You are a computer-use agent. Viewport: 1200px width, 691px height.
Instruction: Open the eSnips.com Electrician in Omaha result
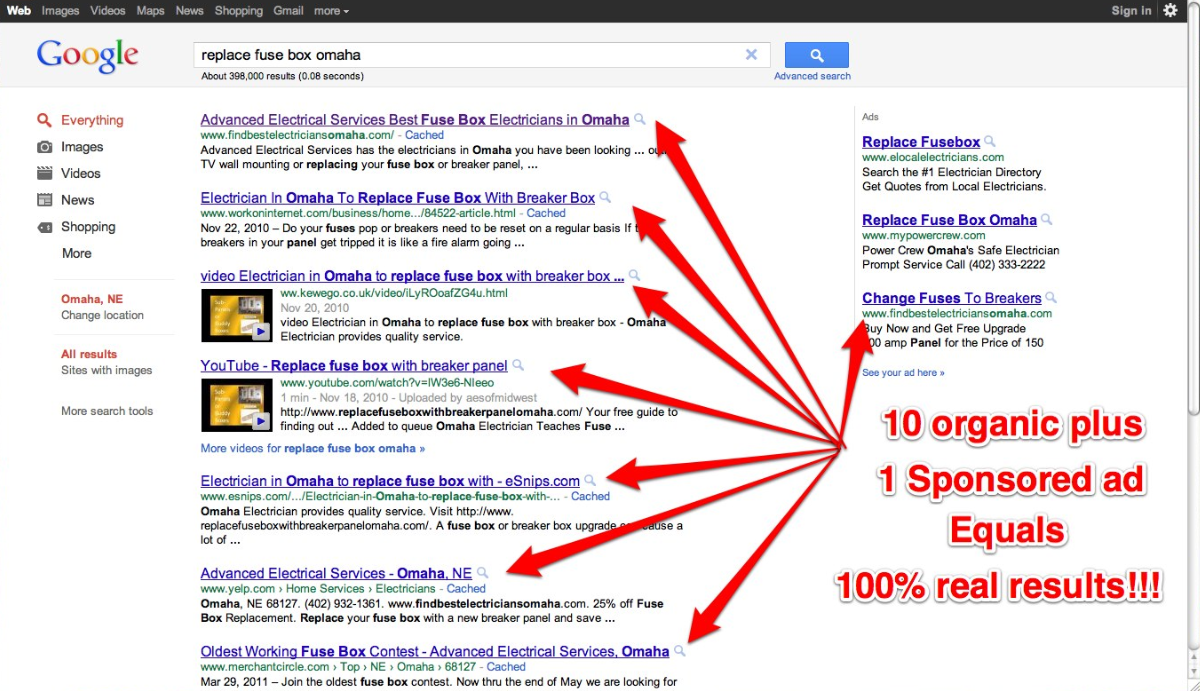[x=390, y=481]
